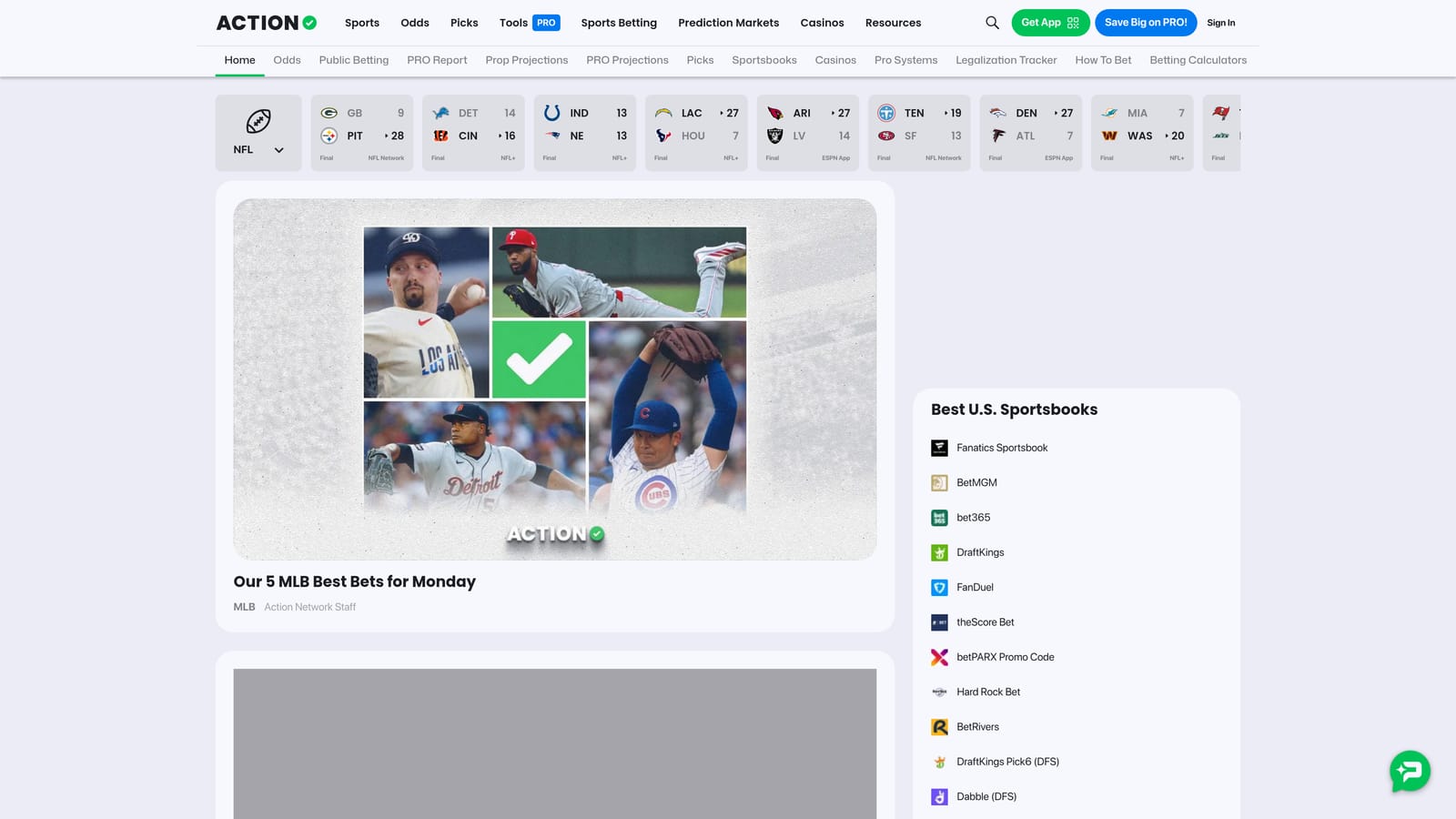Click the Get App button

(1050, 23)
